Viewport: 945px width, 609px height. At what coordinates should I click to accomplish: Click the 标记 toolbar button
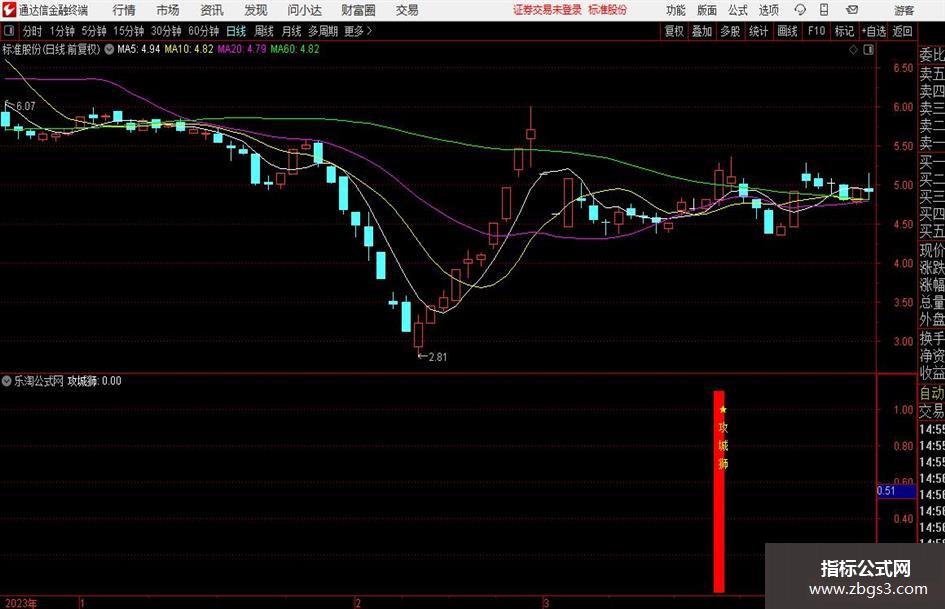844,31
